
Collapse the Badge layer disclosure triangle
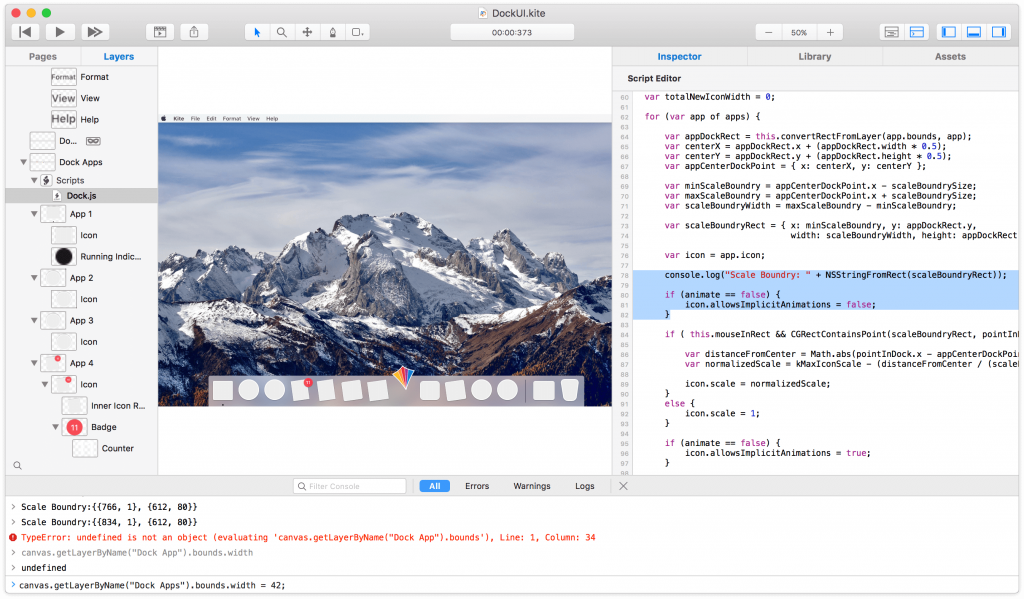[x=55, y=427]
